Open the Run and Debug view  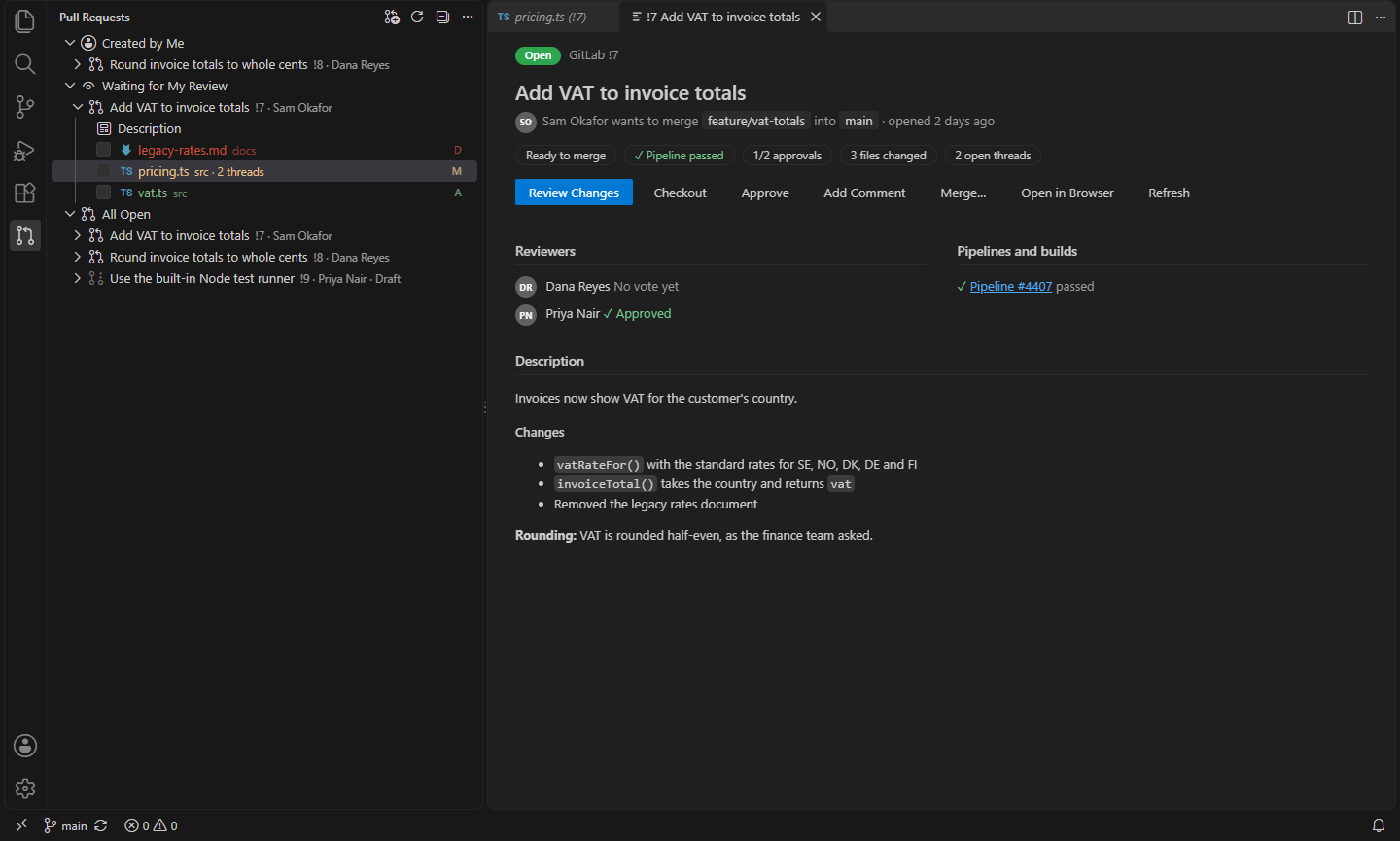pyautogui.click(x=25, y=150)
